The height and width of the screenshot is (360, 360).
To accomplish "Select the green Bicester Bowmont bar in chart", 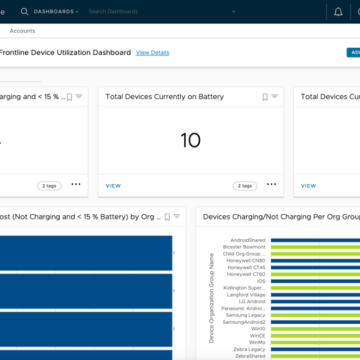I will pos(315,247).
